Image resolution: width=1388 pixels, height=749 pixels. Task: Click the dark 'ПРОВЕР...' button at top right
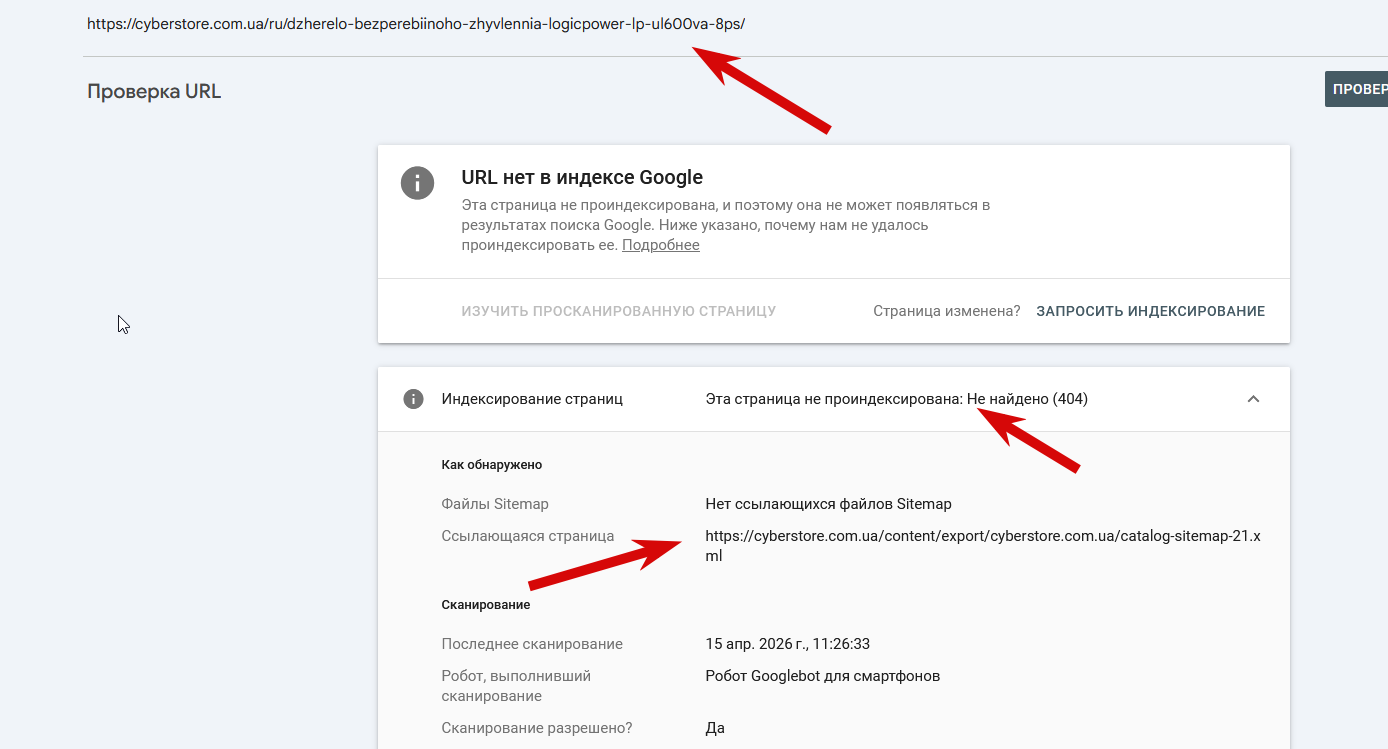(1356, 89)
